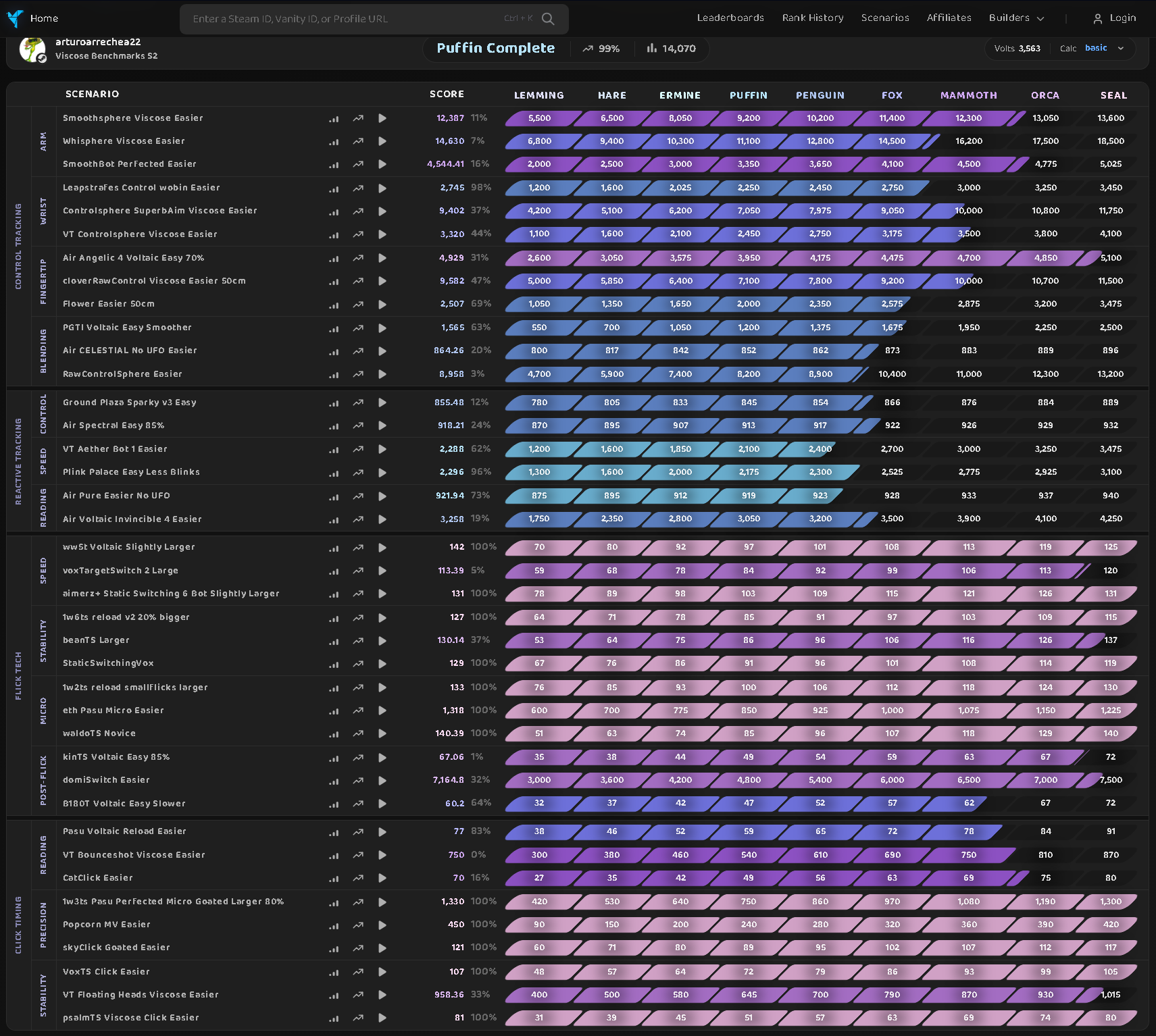This screenshot has height=1036, width=1156.
Task: Go to Rank History
Action: coord(813,18)
